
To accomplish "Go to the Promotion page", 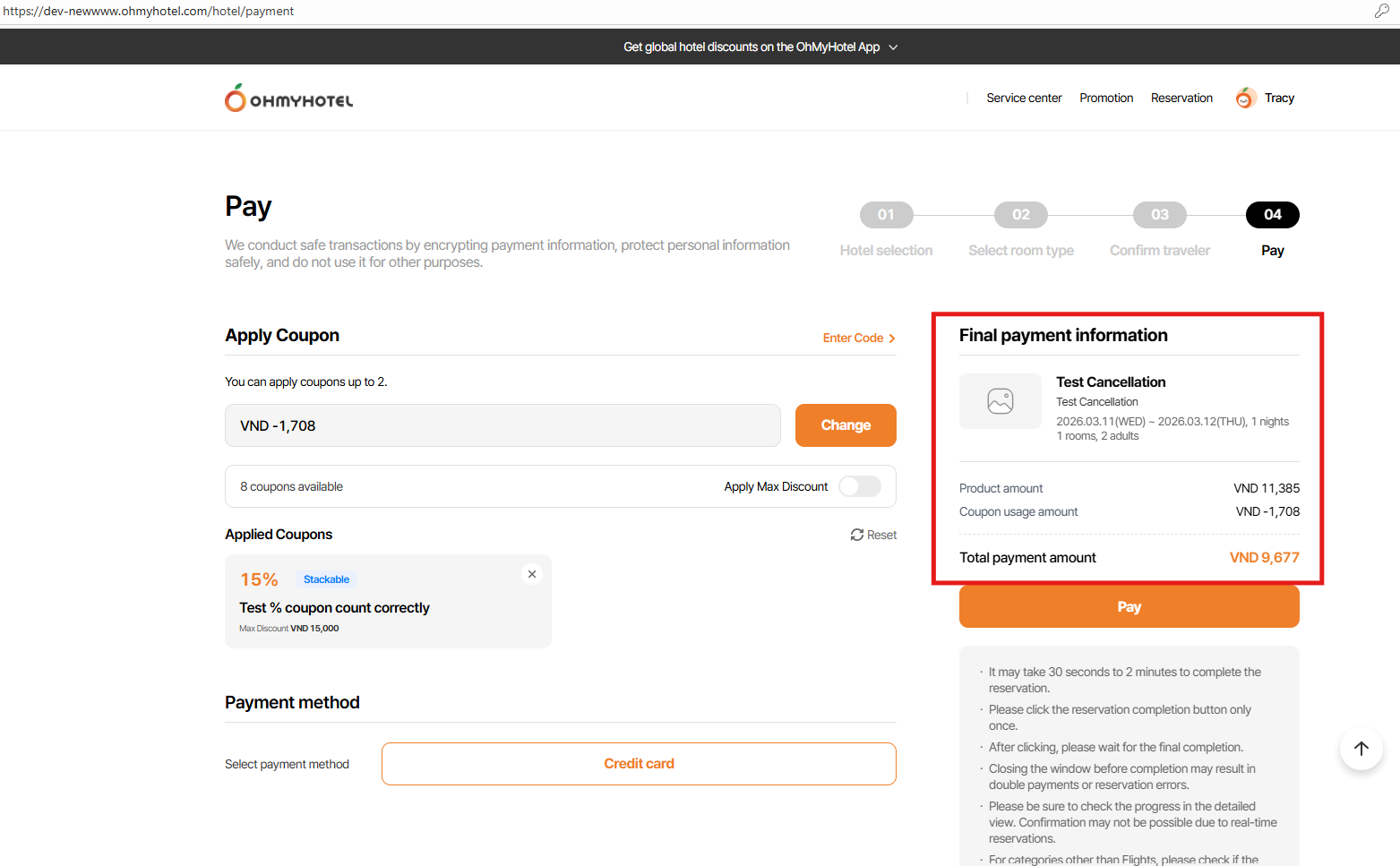I will point(1106,98).
